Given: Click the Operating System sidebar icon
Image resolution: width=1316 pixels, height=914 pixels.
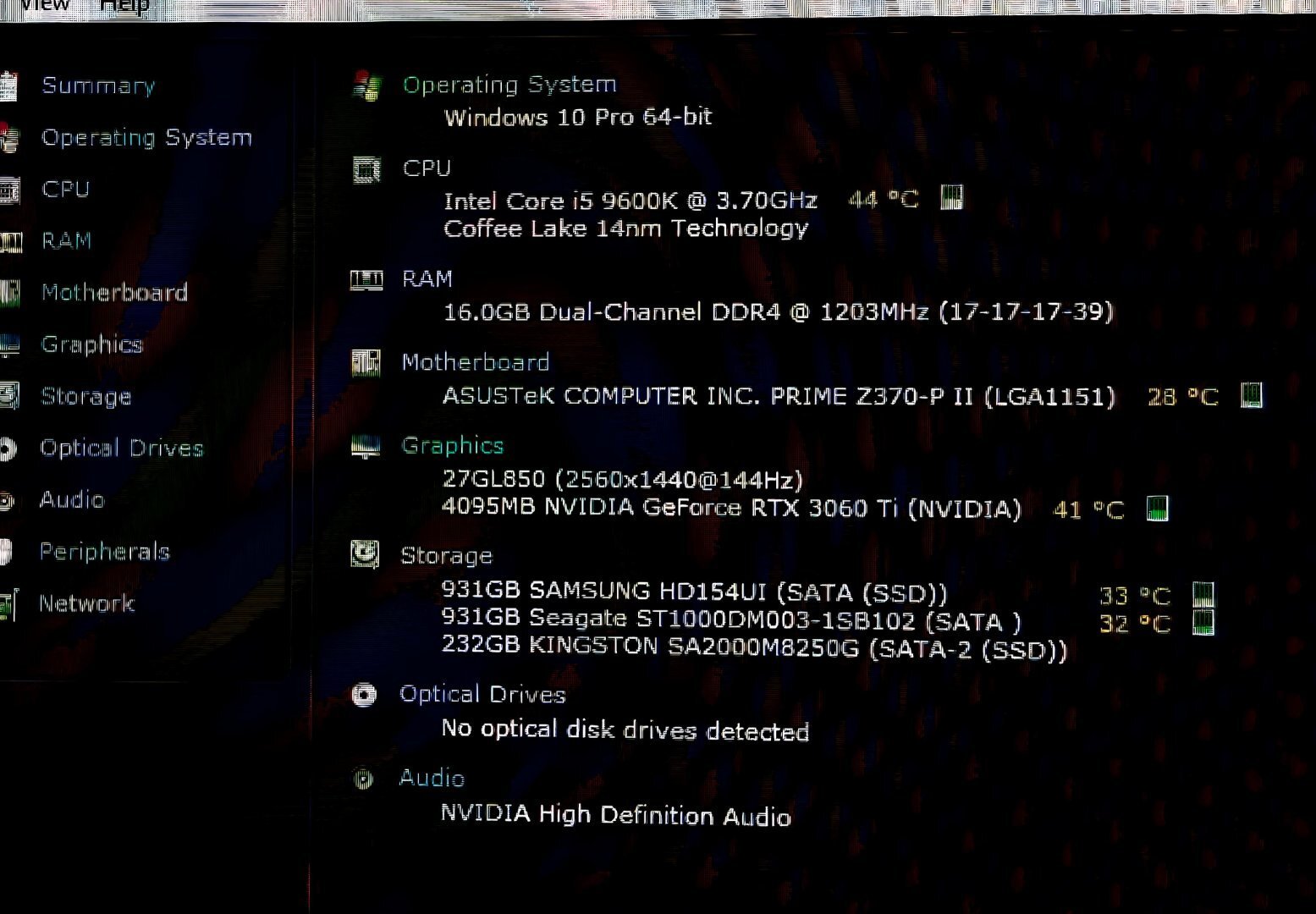Looking at the screenshot, I should 9,138.
